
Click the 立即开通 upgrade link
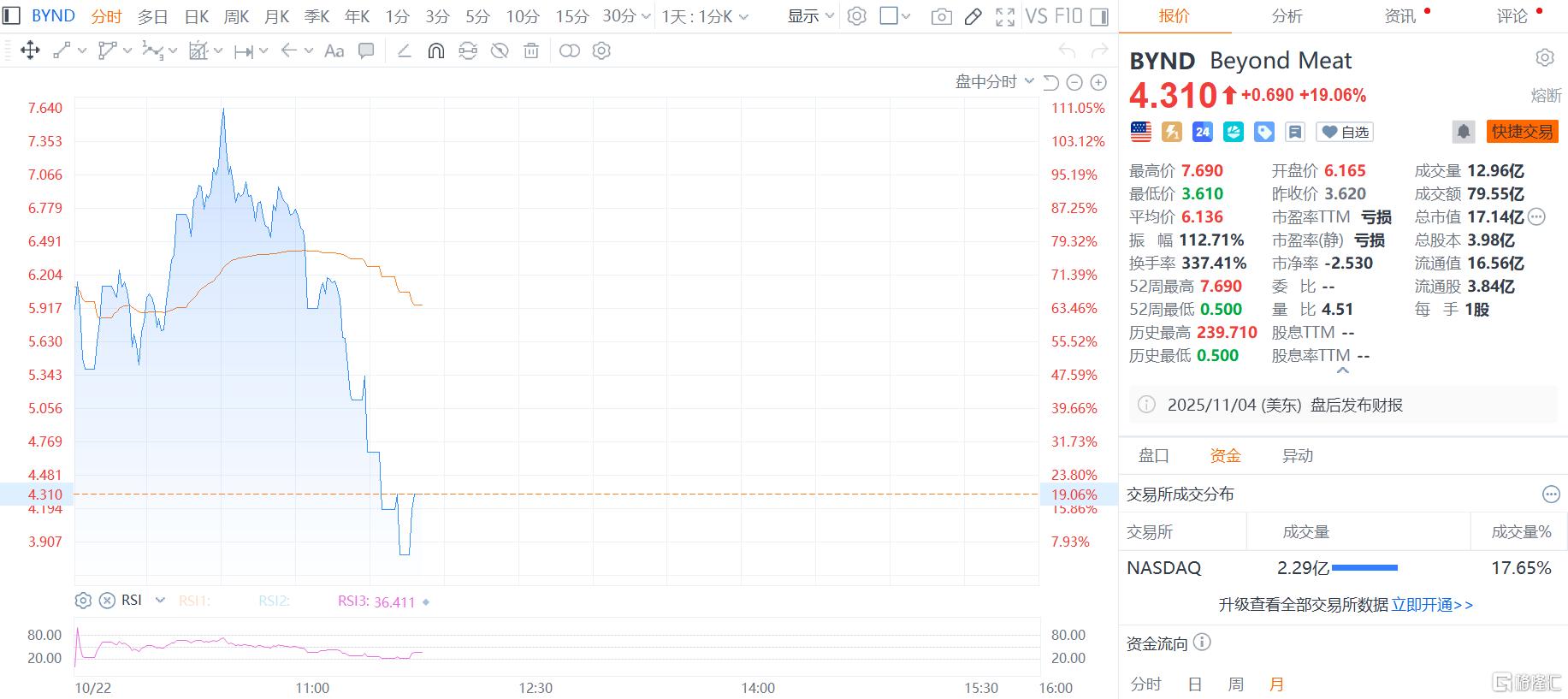tap(1432, 605)
